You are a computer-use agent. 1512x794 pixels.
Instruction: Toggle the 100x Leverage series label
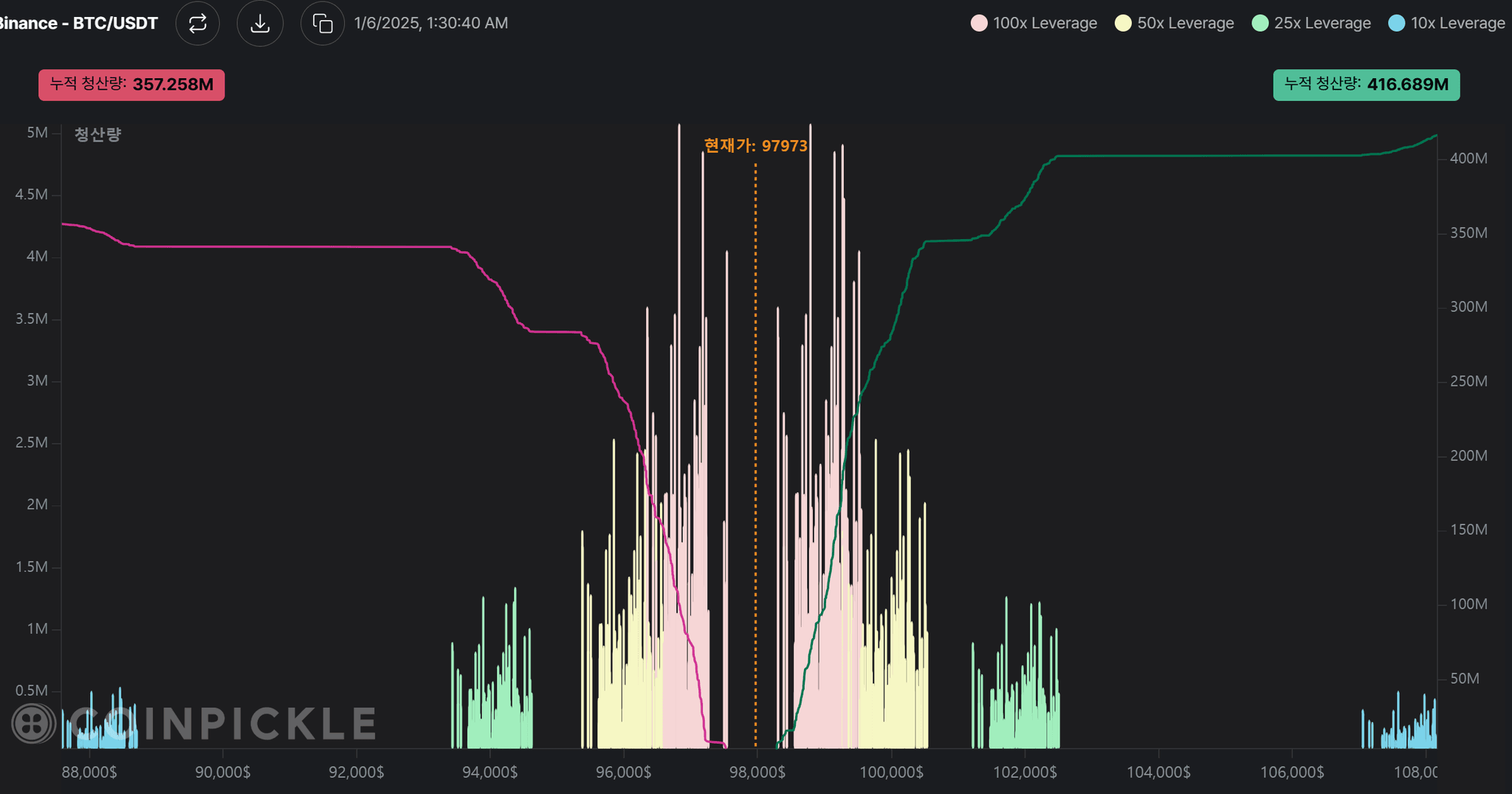tap(1045, 24)
